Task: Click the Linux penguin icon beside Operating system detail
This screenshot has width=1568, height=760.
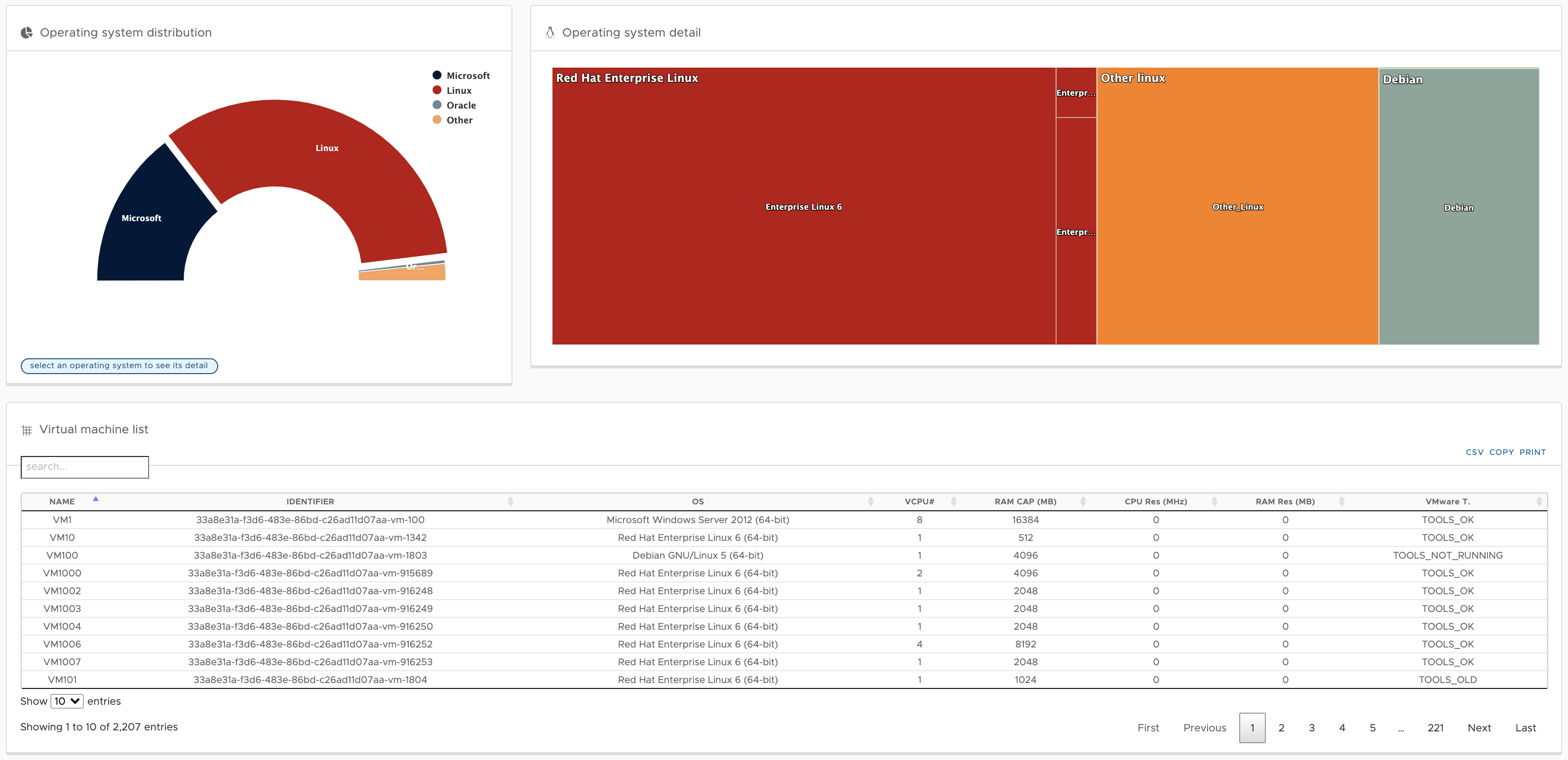Action: coord(549,33)
